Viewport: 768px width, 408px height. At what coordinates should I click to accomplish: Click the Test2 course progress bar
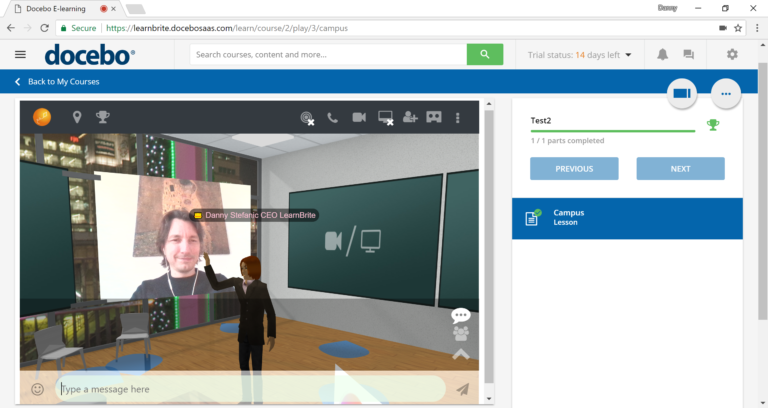coord(612,131)
